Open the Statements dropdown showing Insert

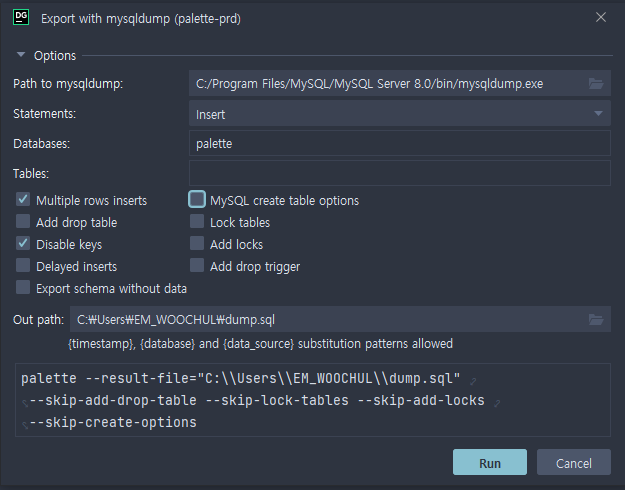(400, 114)
